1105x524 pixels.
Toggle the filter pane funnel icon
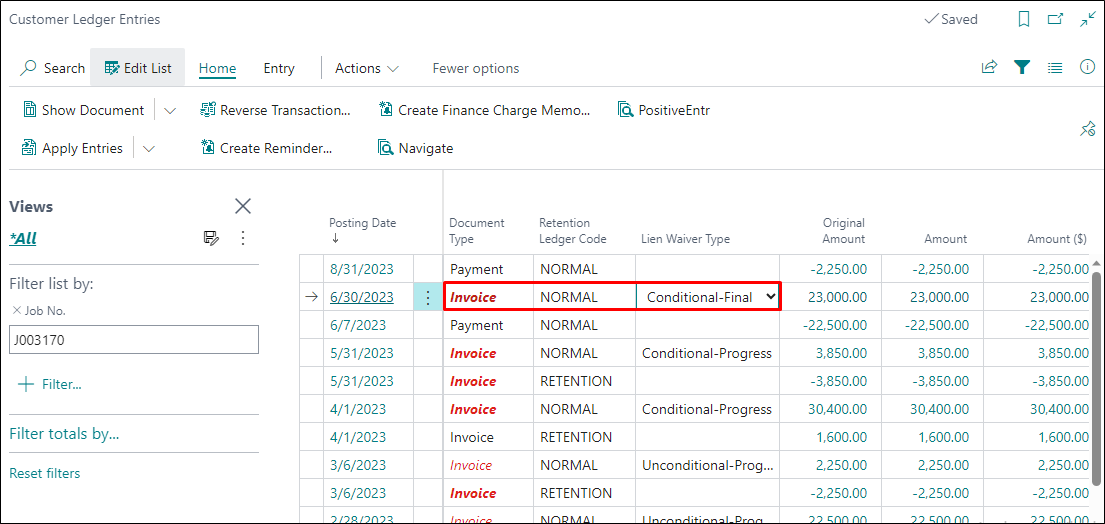tap(1021, 67)
